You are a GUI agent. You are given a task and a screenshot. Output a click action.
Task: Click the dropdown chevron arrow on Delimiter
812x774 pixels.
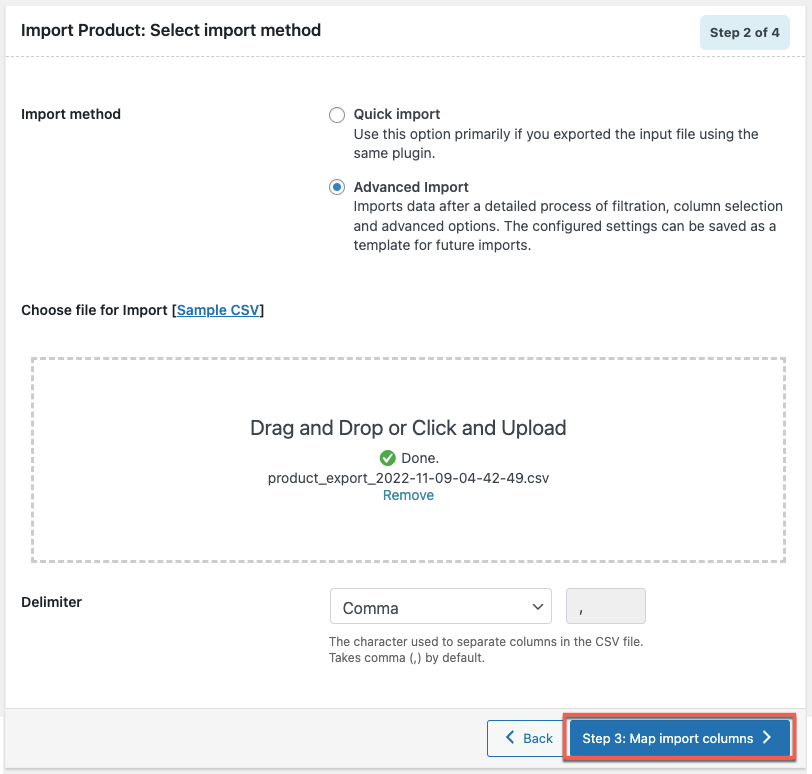[538, 607]
